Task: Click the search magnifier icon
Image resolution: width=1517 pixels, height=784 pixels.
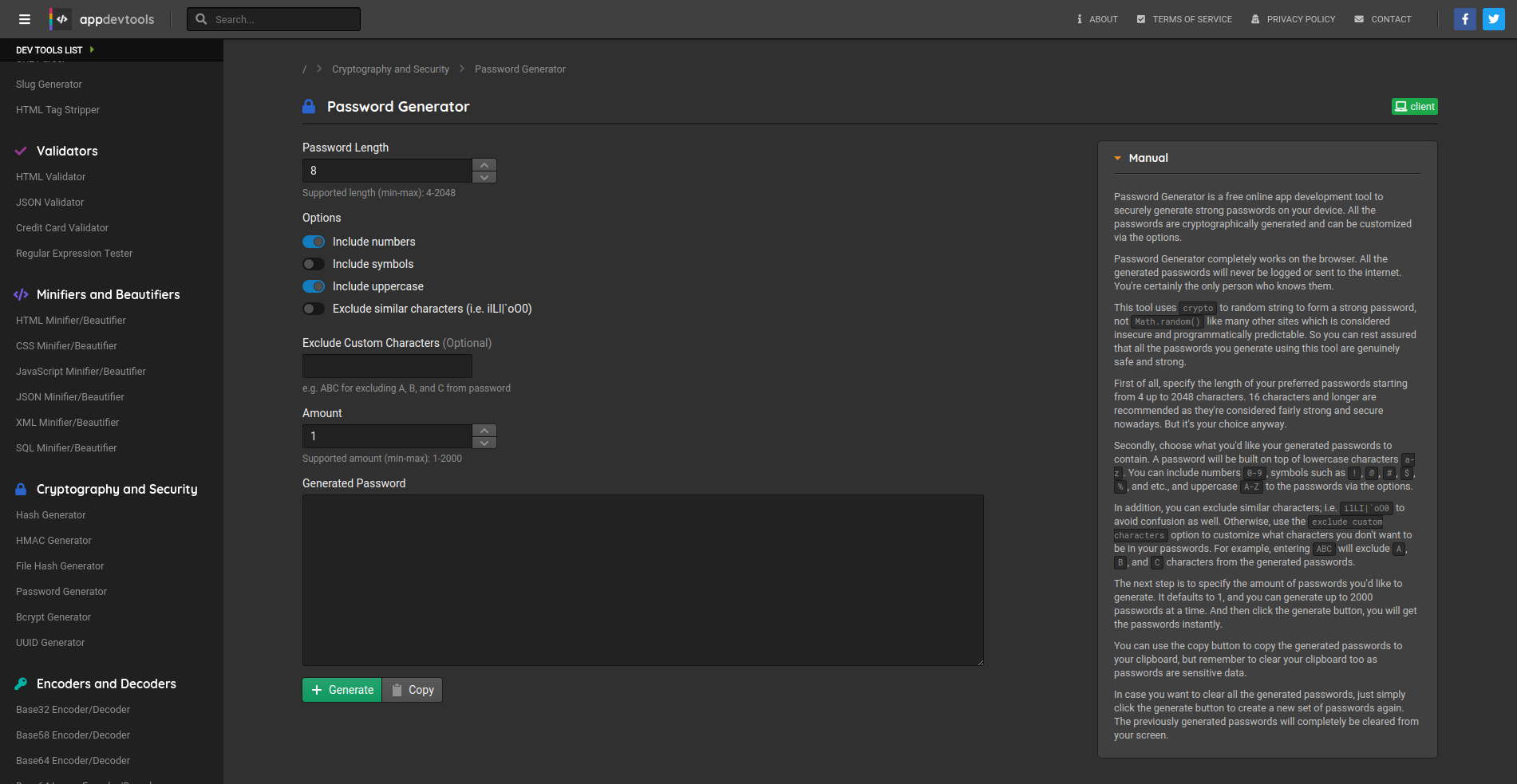Action: 201,19
